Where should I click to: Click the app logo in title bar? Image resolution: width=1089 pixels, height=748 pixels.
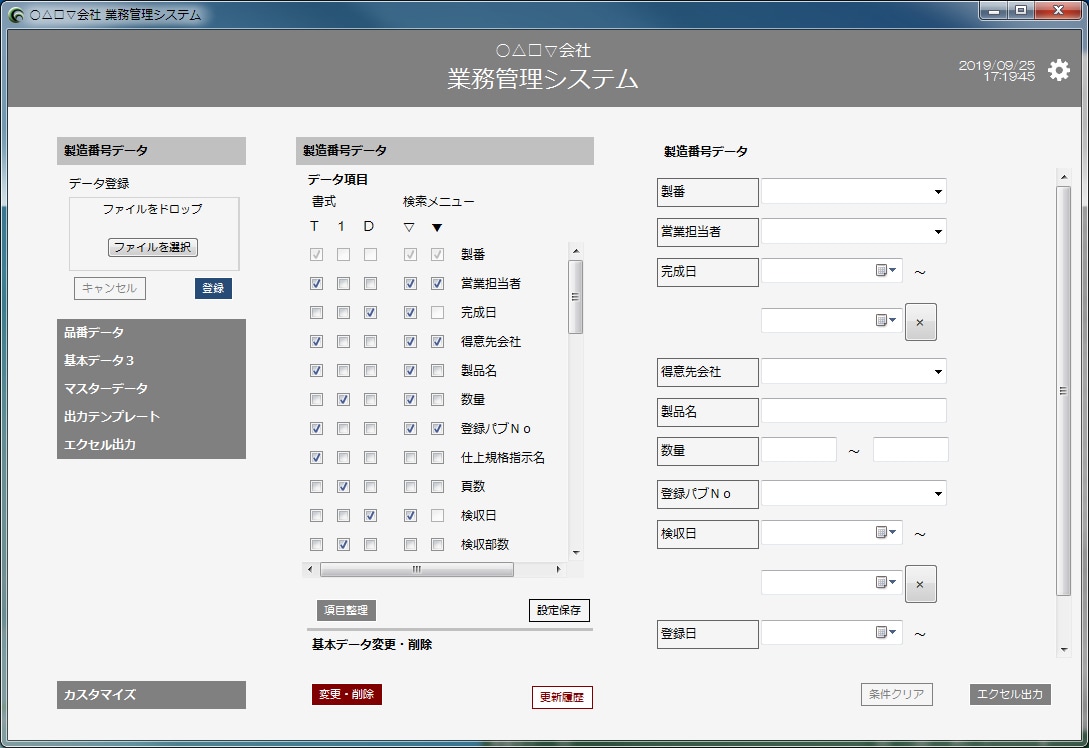click(x=17, y=15)
